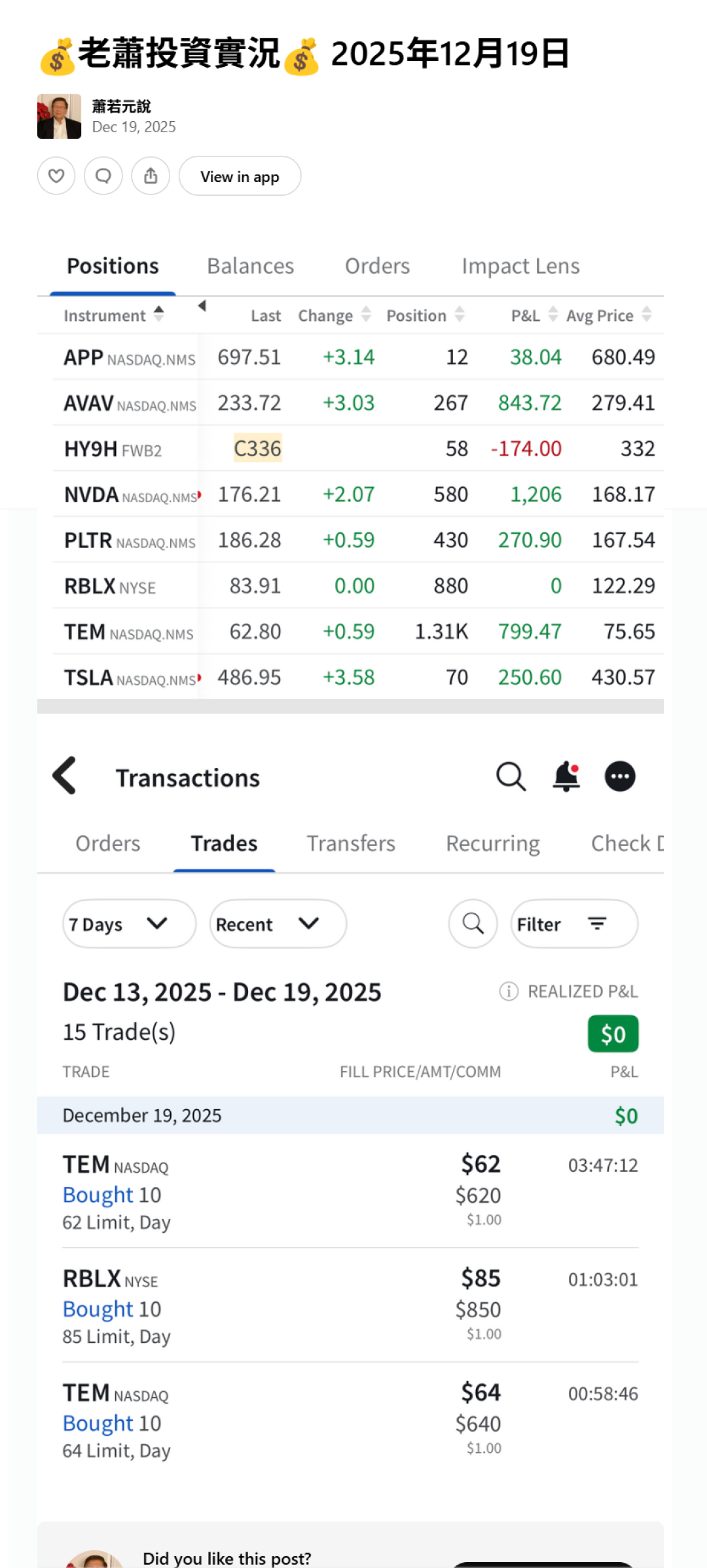Screen dimensions: 707x1568
Task: Click the magnifier button beside Filter
Action: [x=473, y=924]
